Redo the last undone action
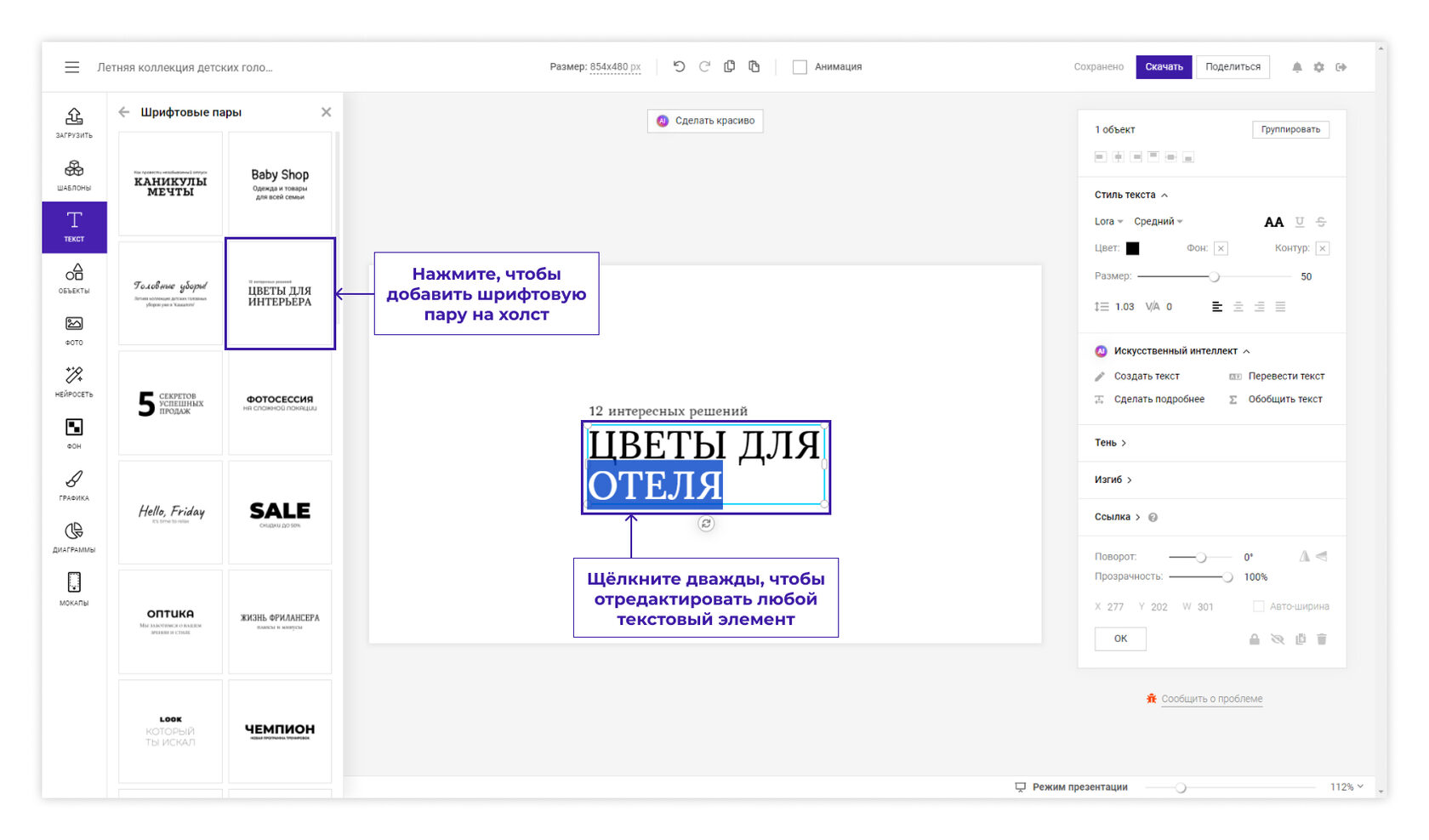1429x840 pixels. coord(704,66)
